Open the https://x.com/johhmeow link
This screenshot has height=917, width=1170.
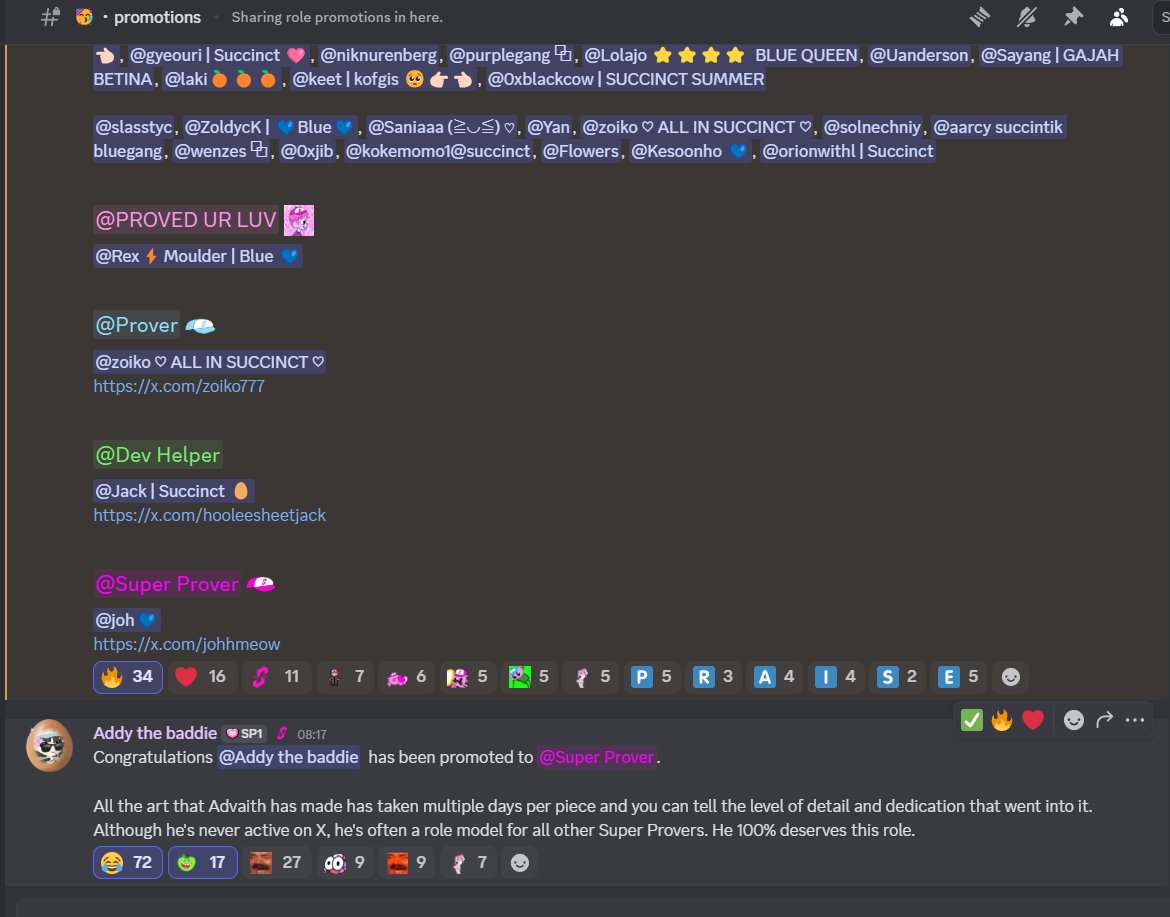click(x=187, y=644)
